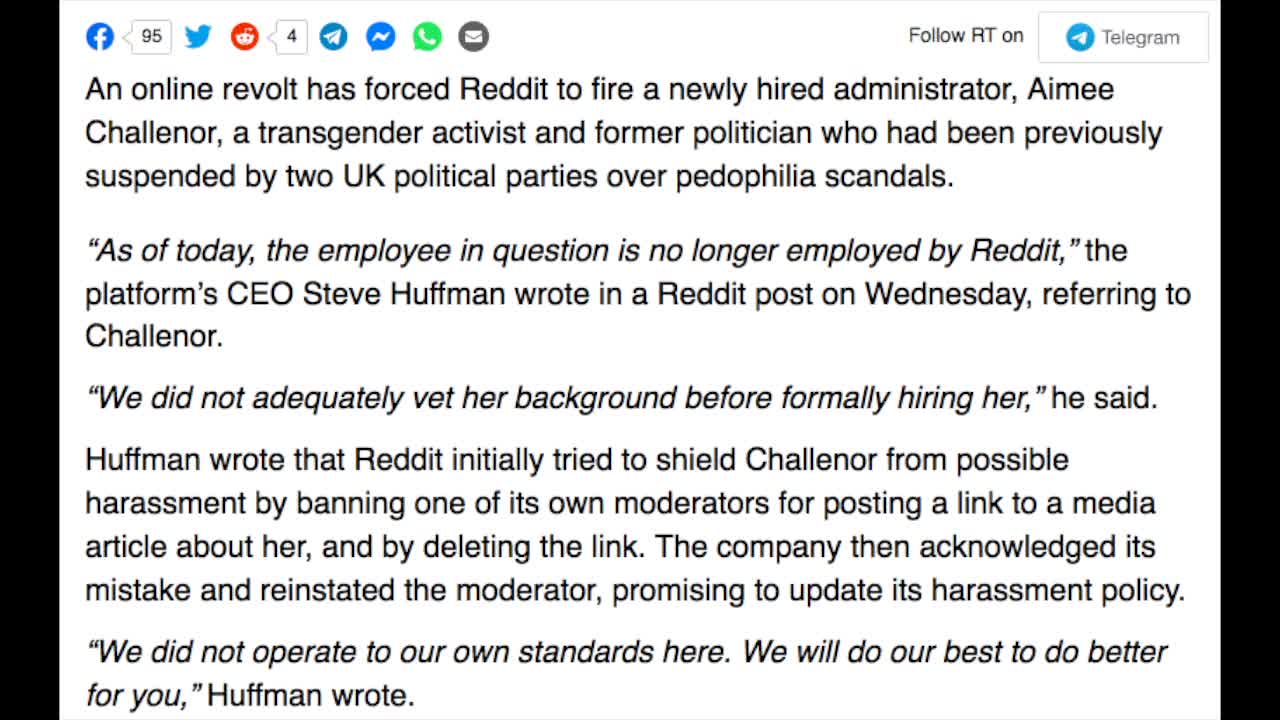
Task: Click the Reddit share count 4
Action: click(x=290, y=37)
